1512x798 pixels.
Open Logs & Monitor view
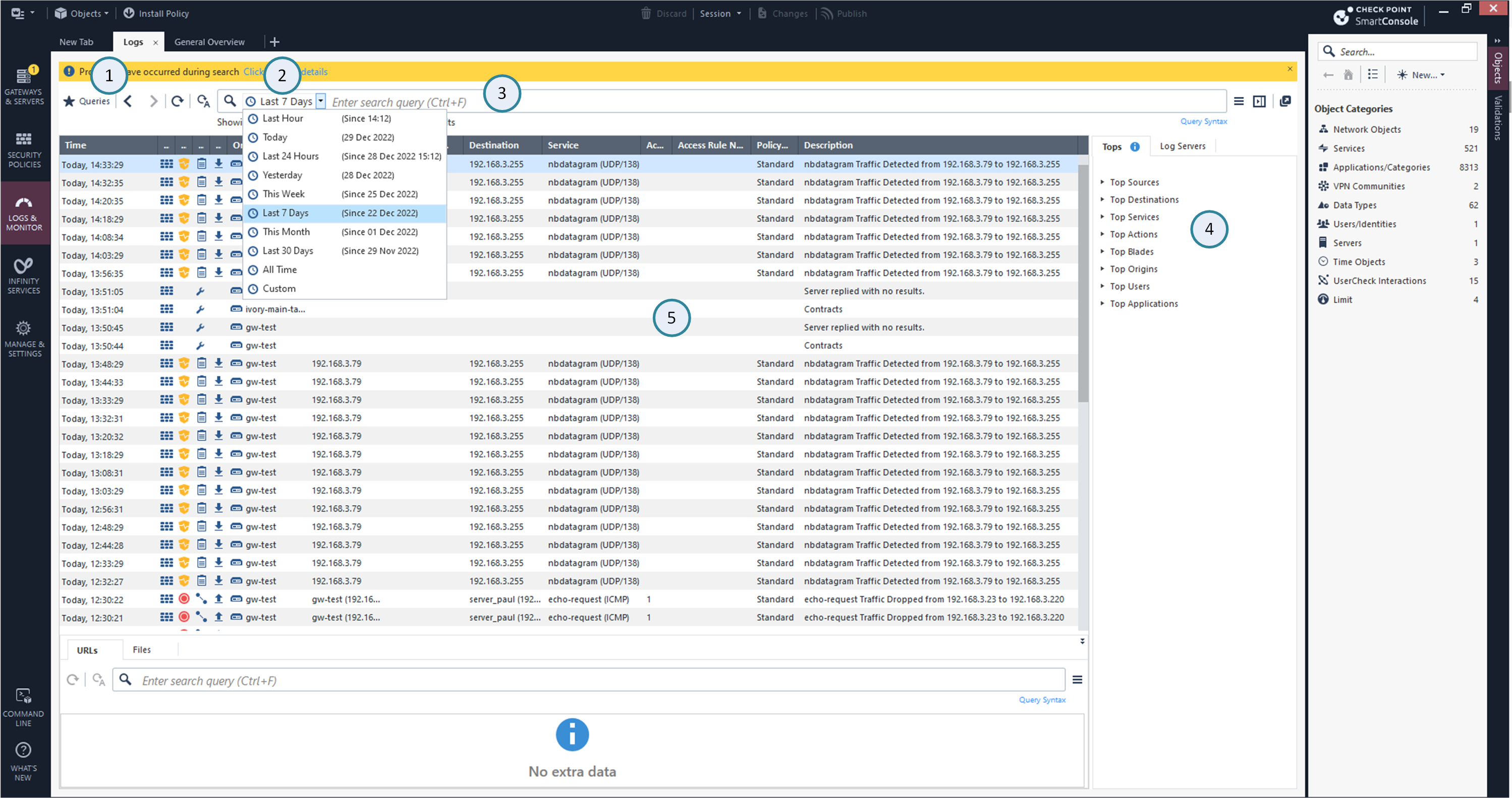24,212
